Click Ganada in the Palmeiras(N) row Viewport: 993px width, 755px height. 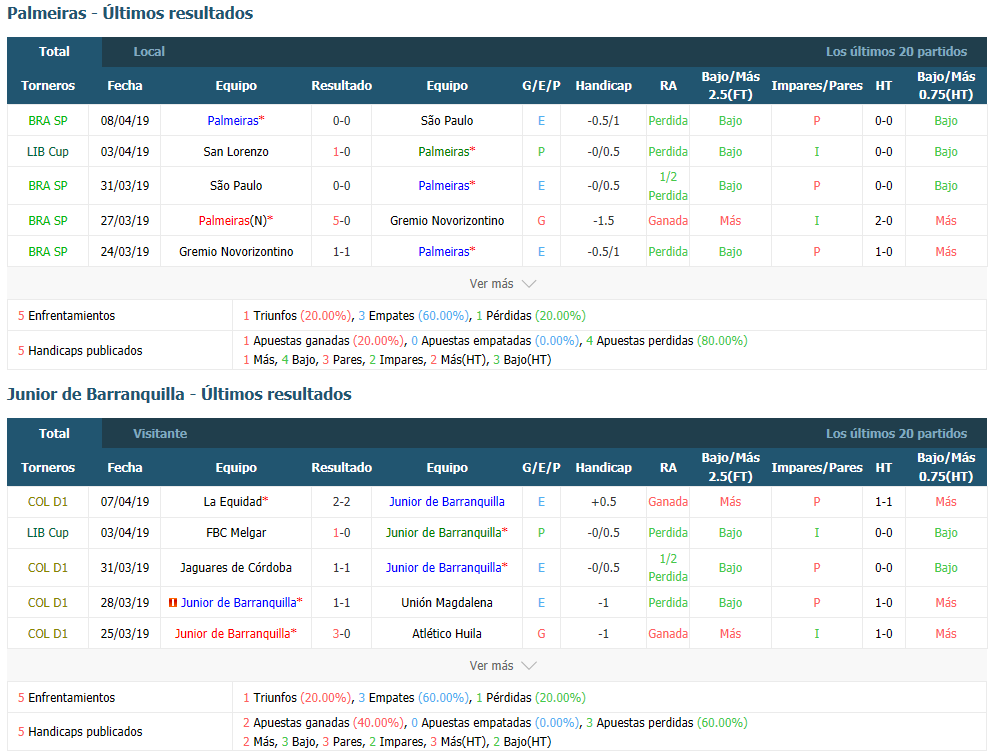tap(667, 220)
